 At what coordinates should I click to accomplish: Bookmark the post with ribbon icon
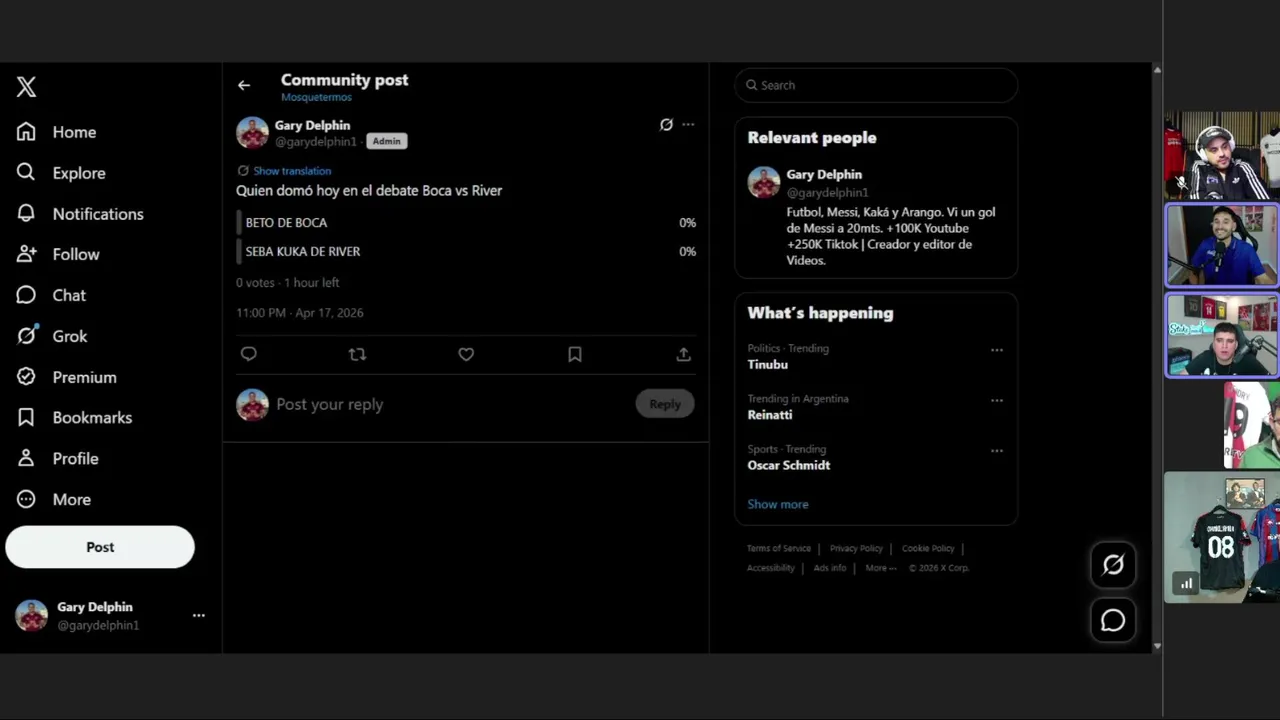[x=575, y=354]
